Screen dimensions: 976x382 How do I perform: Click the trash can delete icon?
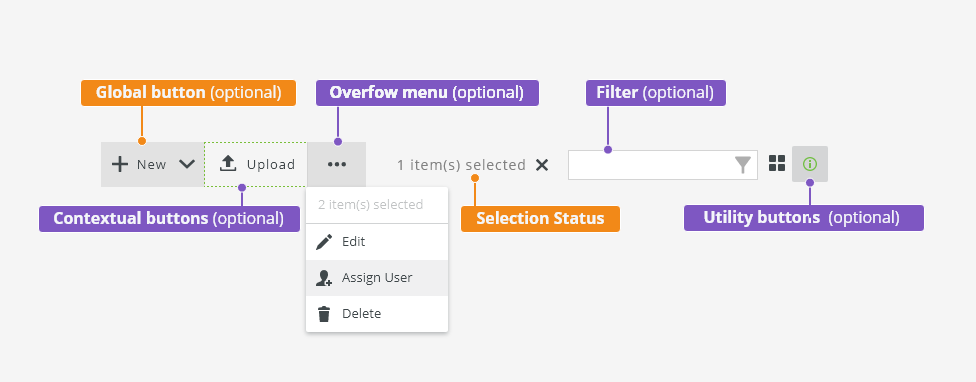pos(324,314)
